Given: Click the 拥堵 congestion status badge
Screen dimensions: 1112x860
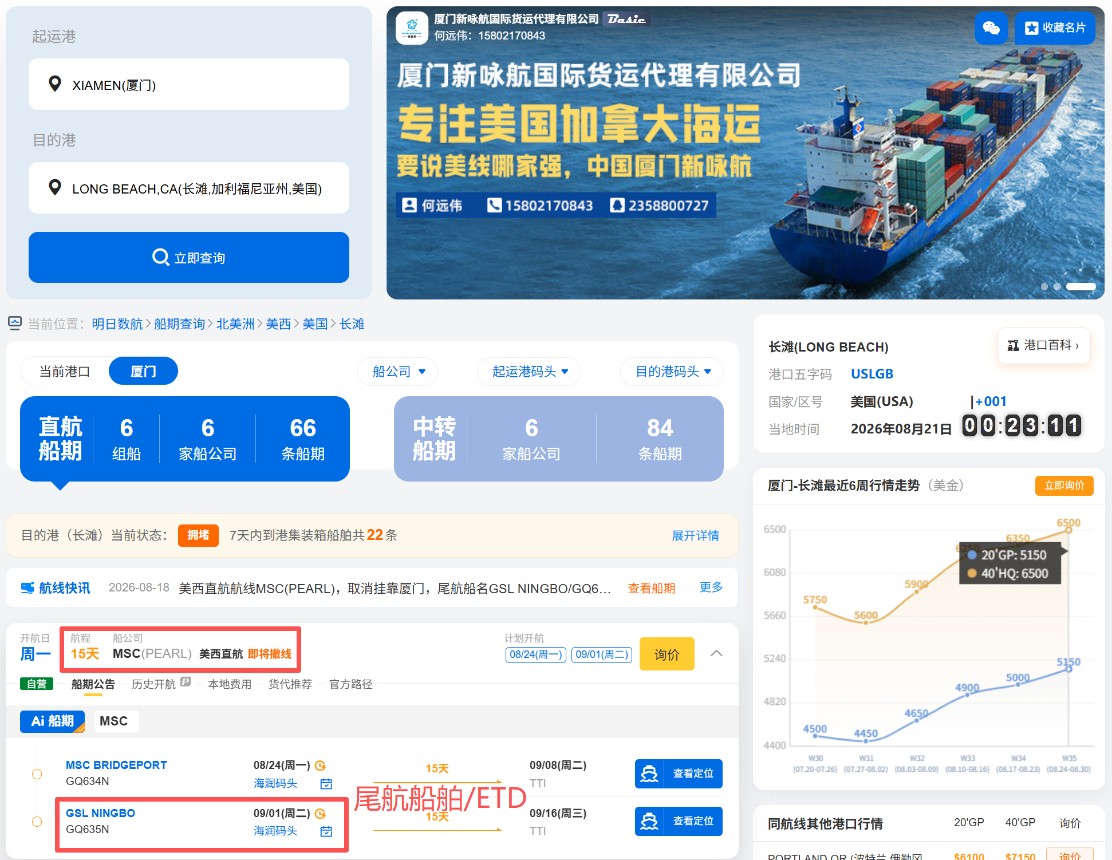Looking at the screenshot, I should point(198,535).
